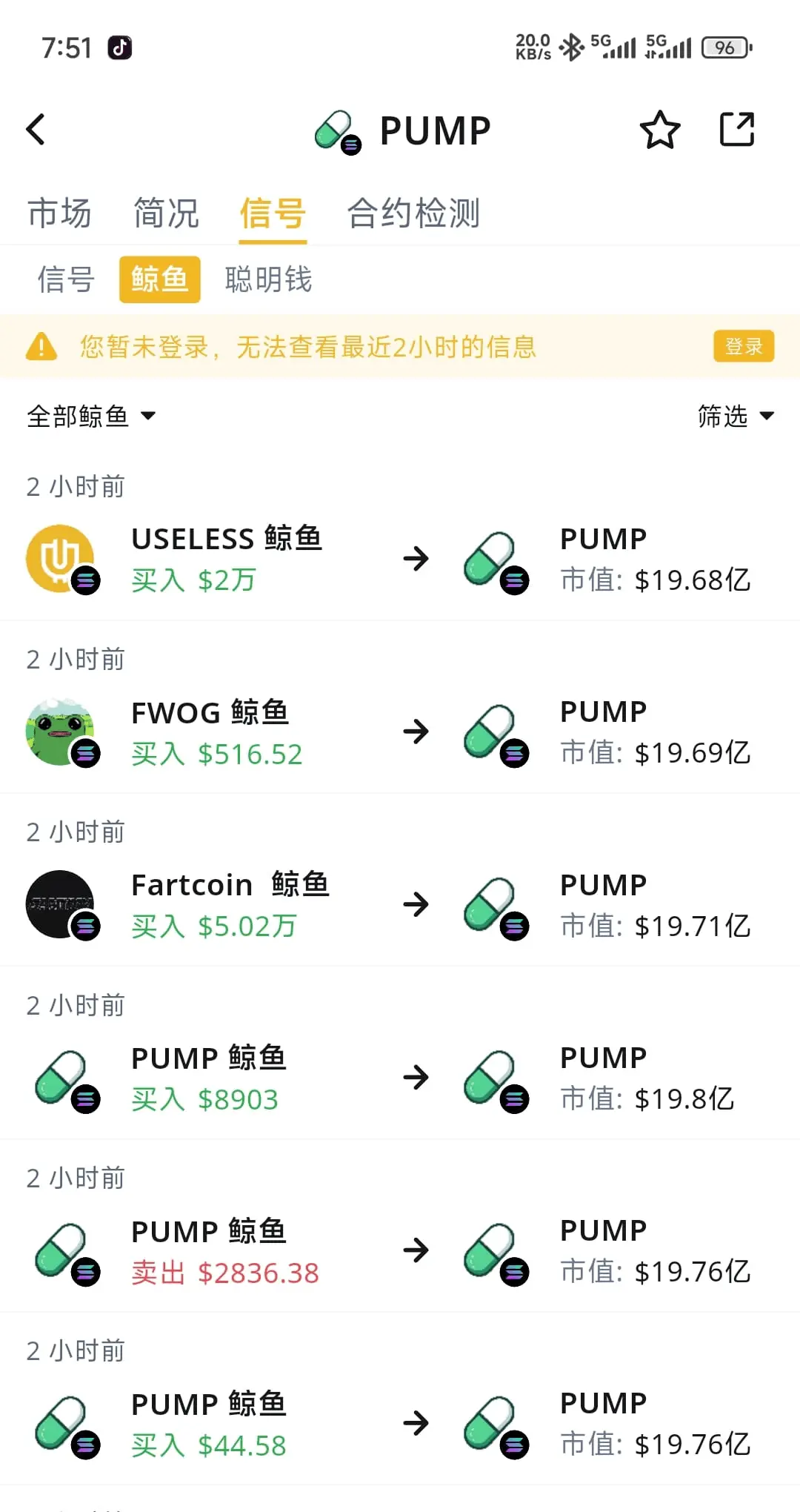Screen dimensions: 800x1512
Task: Expand the 全部鲸鱼 dropdown
Action: coord(91,416)
